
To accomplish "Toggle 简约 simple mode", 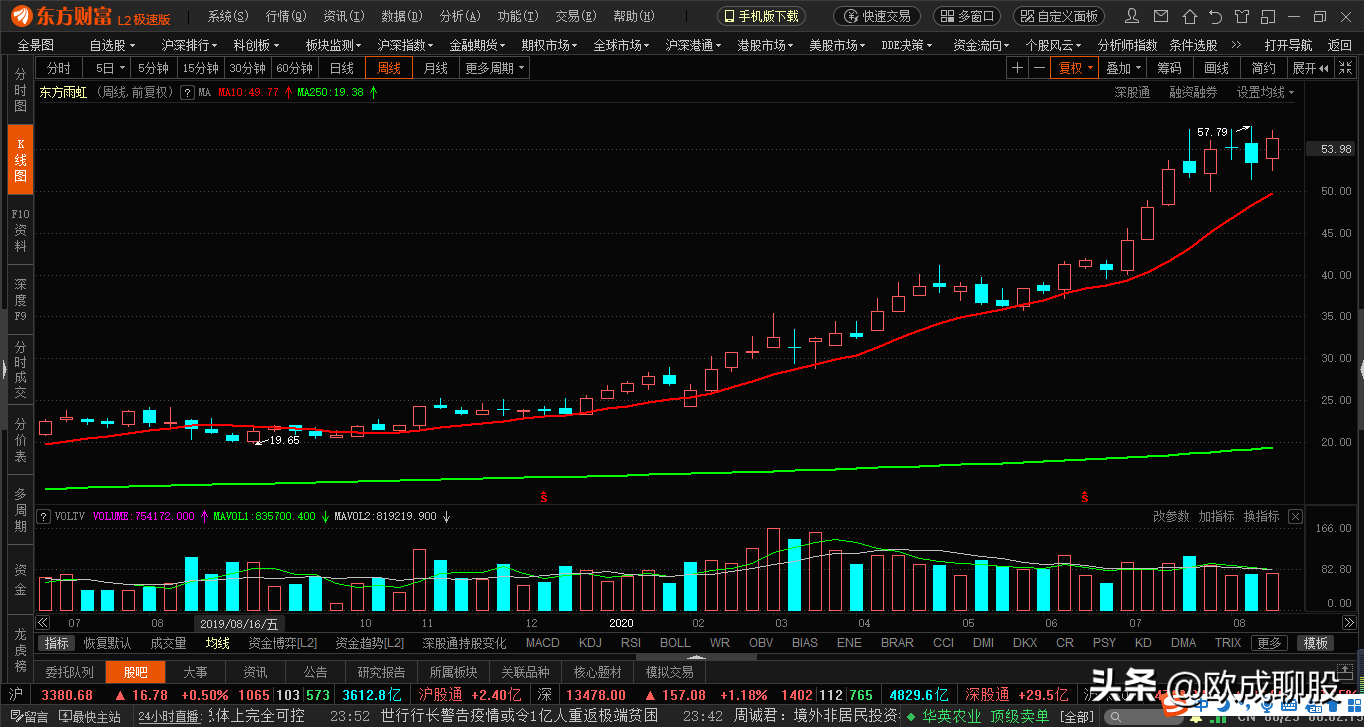I will [x=1264, y=68].
